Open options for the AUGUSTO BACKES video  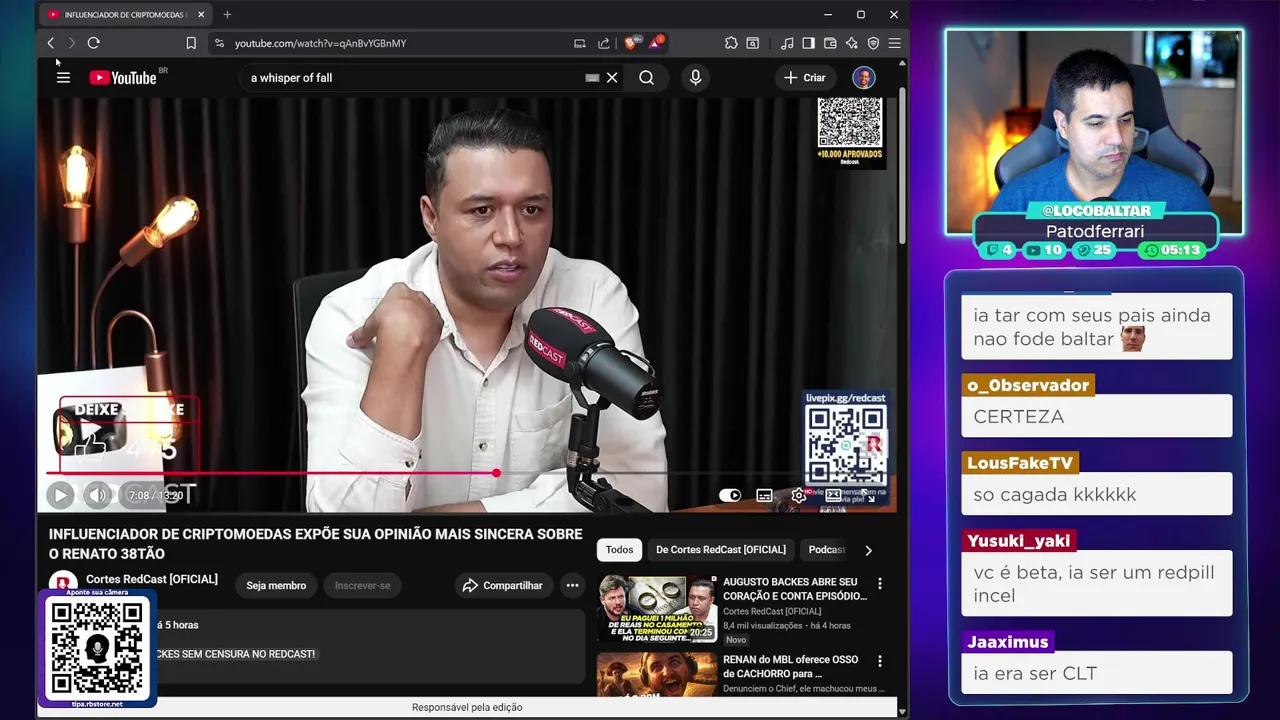click(x=880, y=584)
